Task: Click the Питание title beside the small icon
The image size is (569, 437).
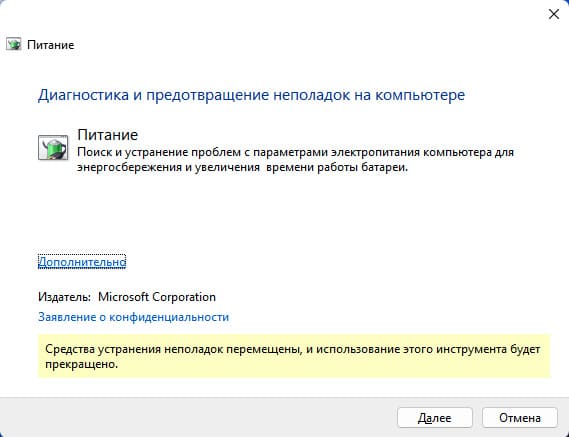Action: point(50,45)
